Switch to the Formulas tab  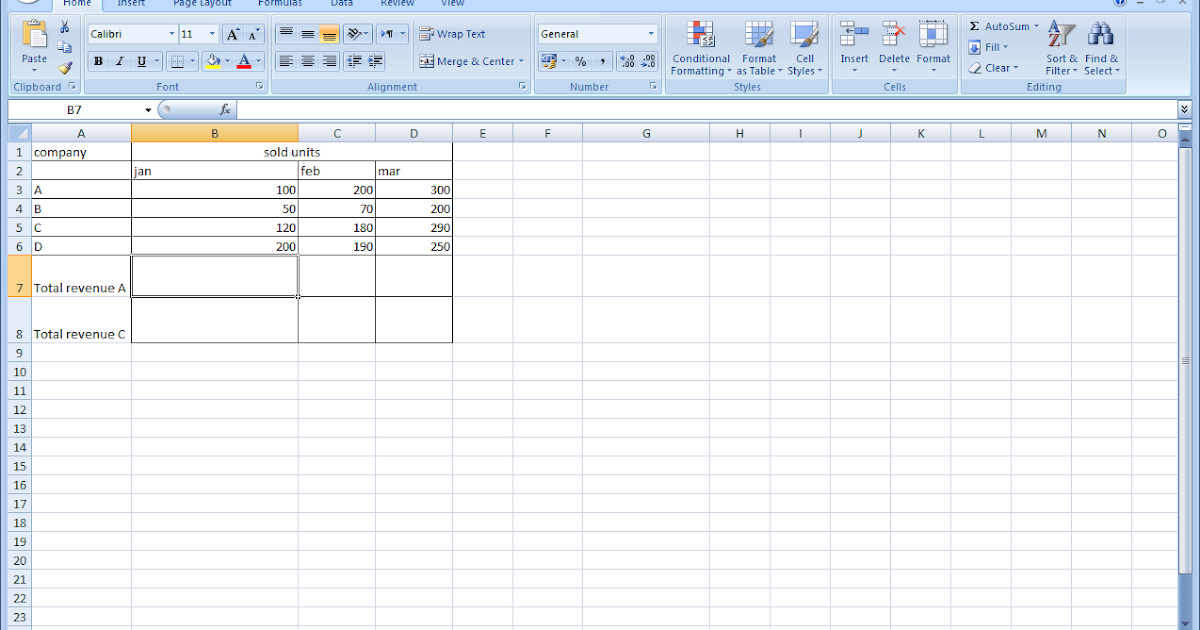pyautogui.click(x=280, y=4)
